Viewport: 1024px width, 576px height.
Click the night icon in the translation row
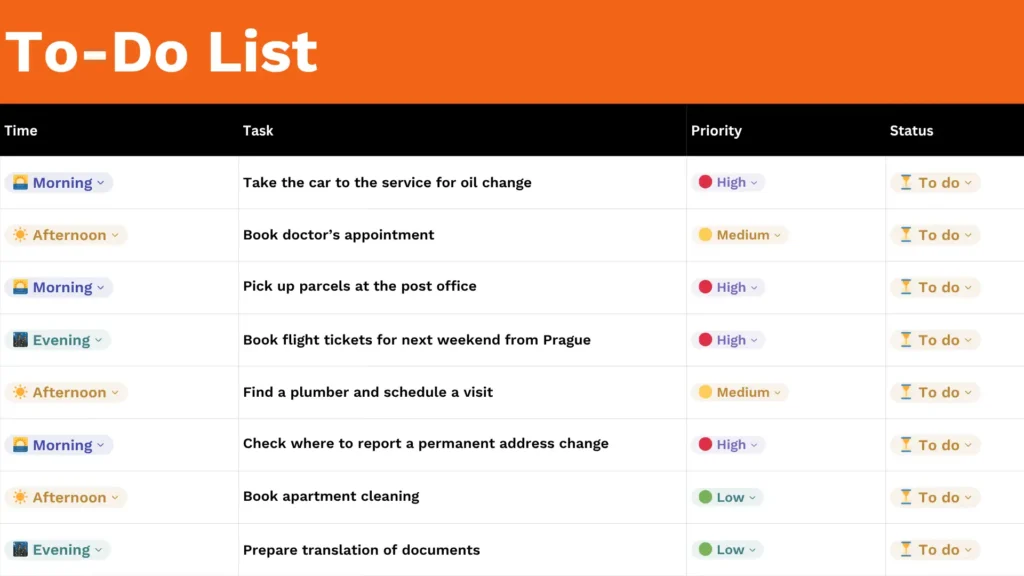(x=20, y=550)
